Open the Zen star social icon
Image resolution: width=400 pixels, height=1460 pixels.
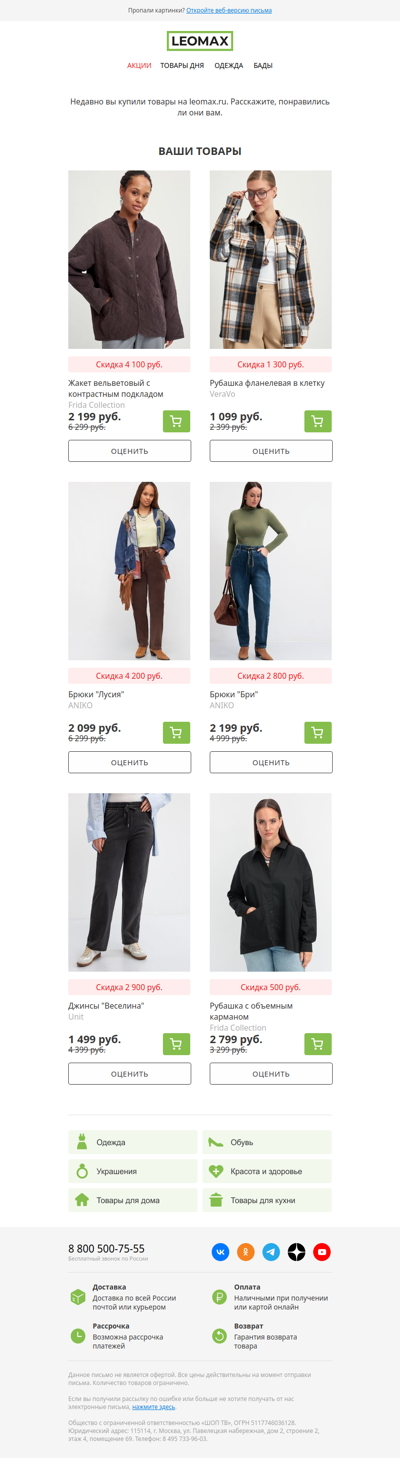point(296,1252)
